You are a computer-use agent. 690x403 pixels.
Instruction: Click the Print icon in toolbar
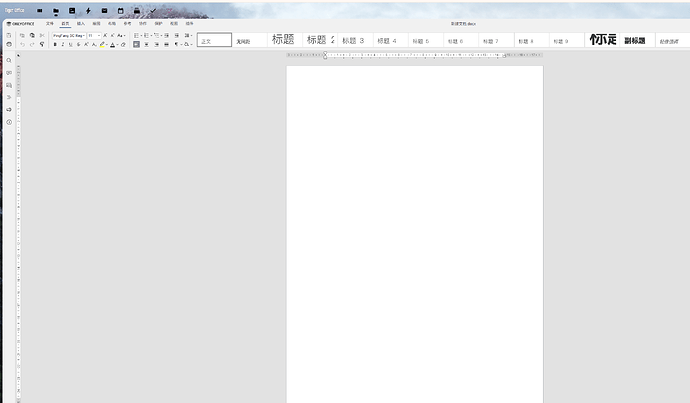(9, 44)
